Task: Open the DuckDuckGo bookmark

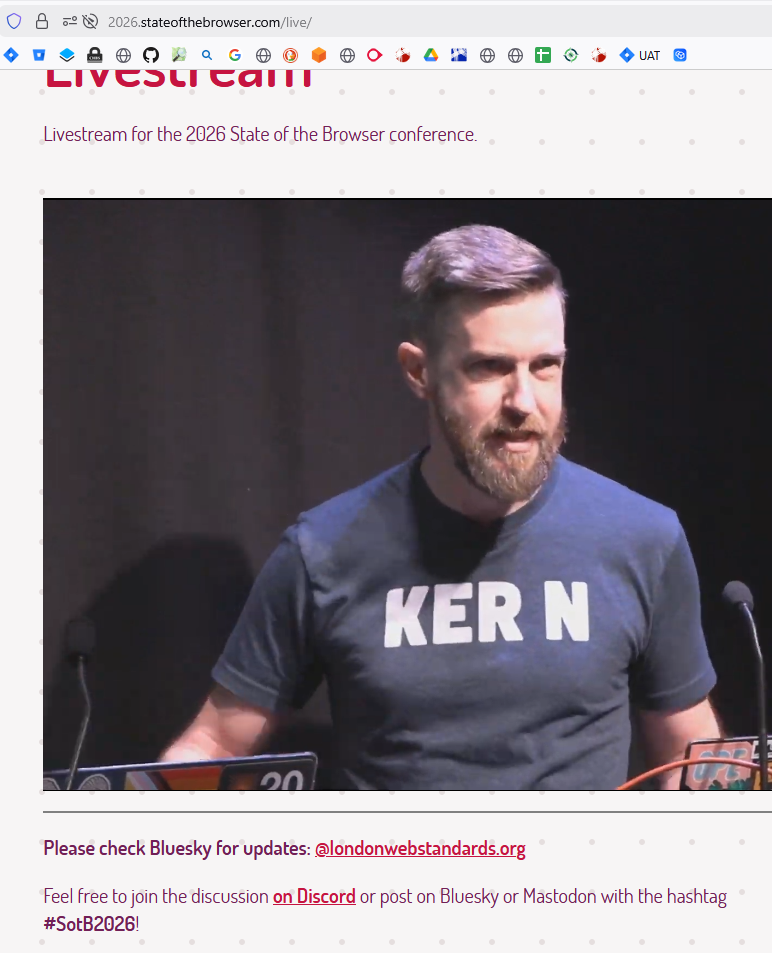Action: 291,55
